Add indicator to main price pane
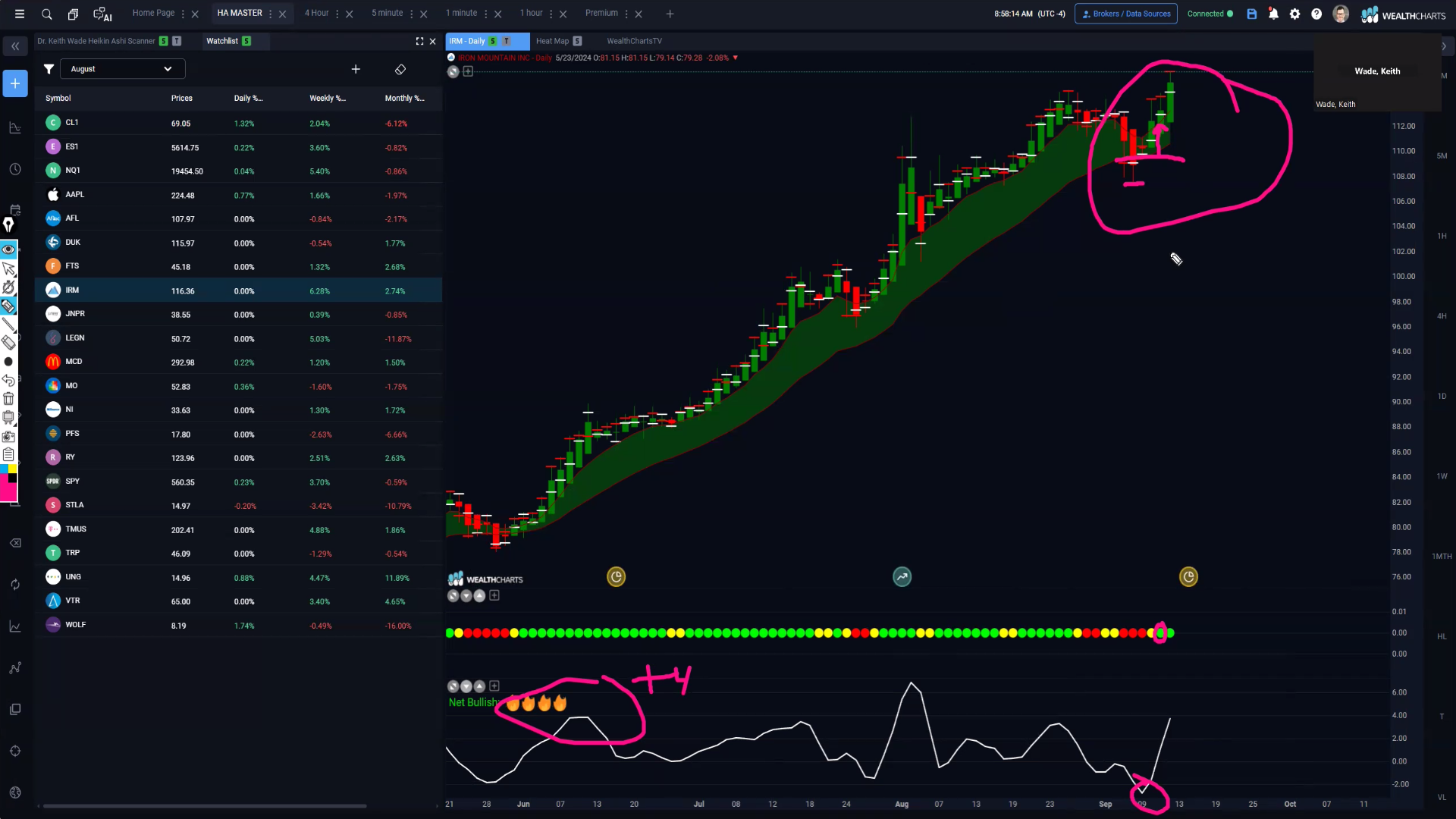 click(468, 71)
